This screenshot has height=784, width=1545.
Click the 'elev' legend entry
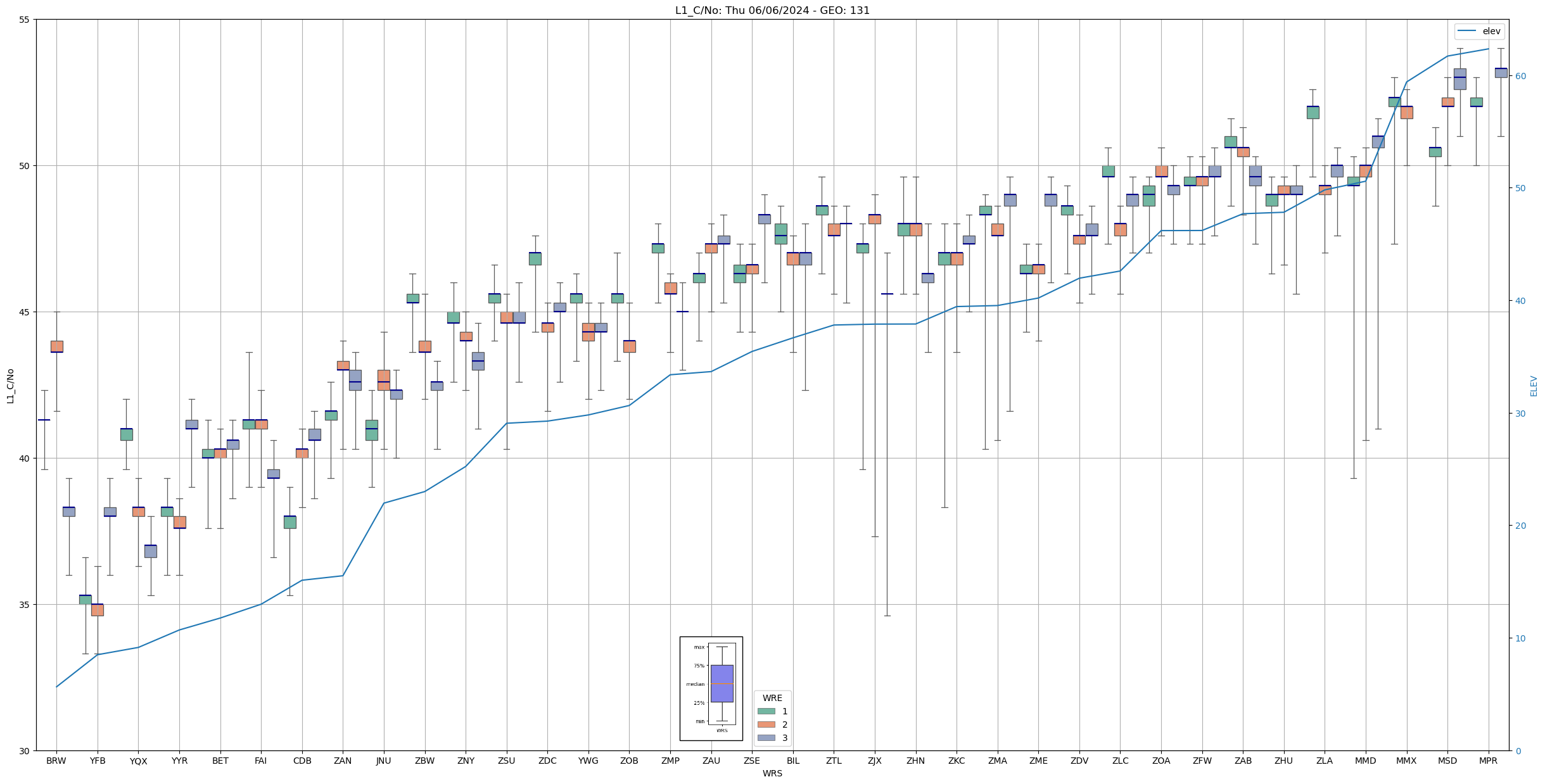pyautogui.click(x=1478, y=31)
